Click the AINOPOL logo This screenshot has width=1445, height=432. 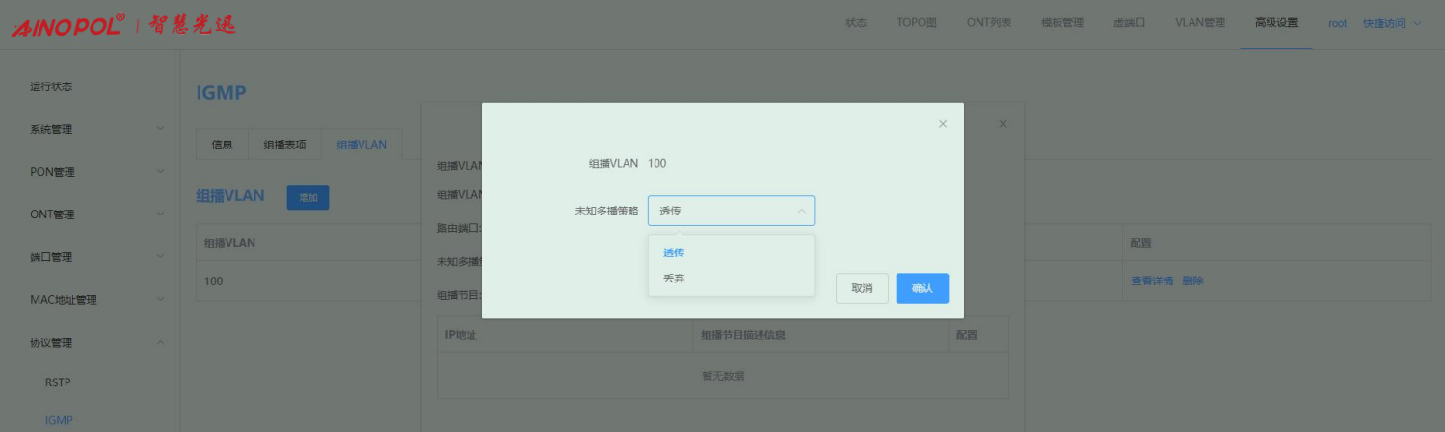point(68,25)
